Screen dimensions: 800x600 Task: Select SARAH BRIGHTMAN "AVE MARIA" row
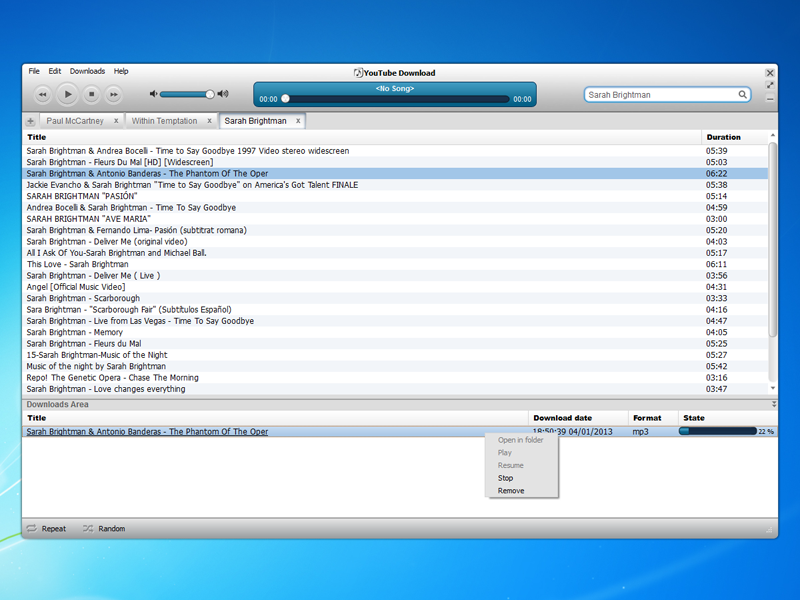395,219
